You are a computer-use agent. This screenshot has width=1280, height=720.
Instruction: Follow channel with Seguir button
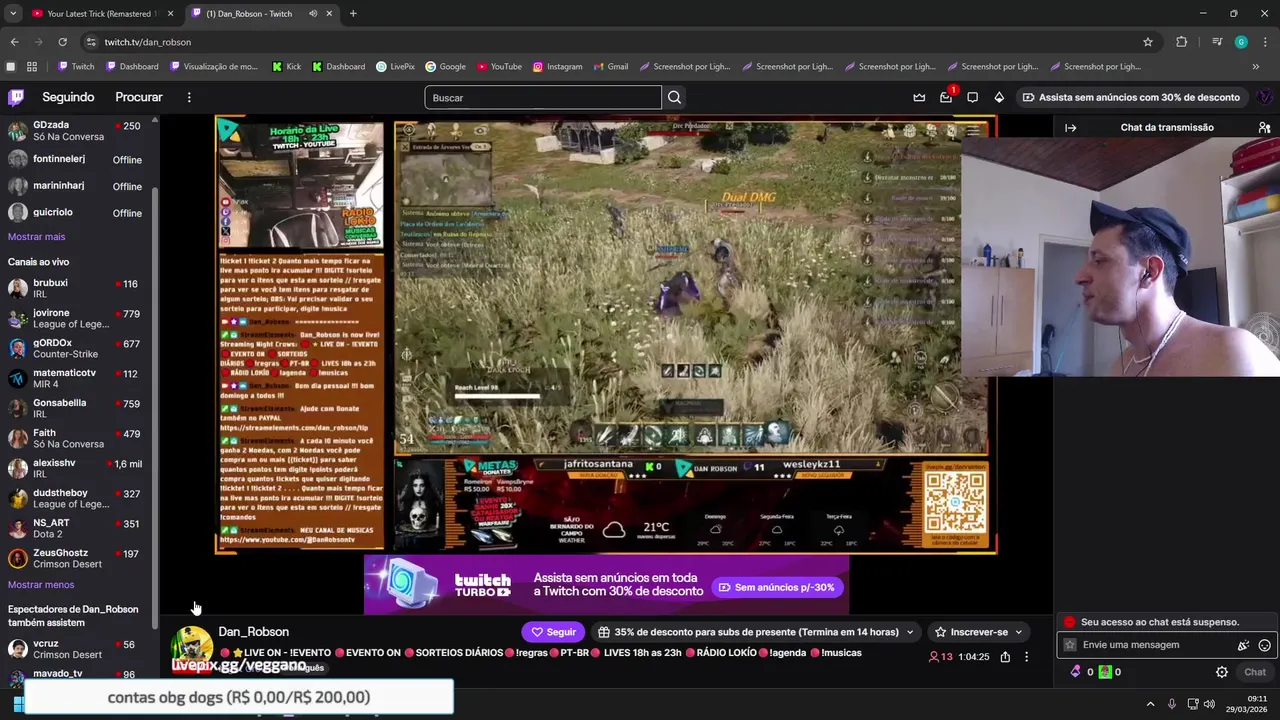(x=553, y=632)
